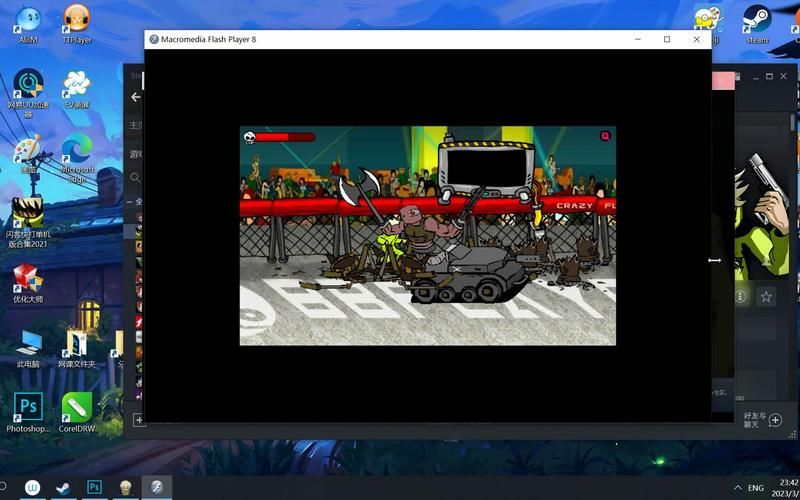This screenshot has width=800, height=500.
Task: Open the 此电脑 desktop icon
Action: coord(29,349)
